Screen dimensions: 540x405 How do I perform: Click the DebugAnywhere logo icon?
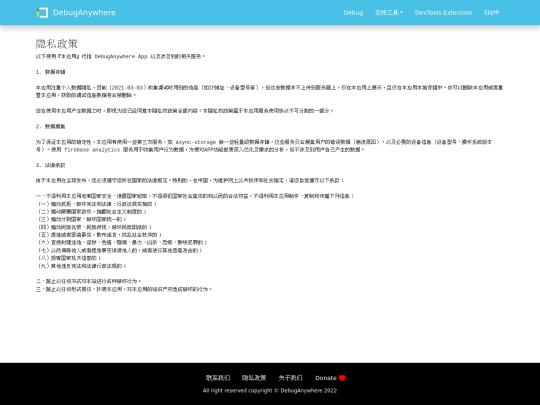point(42,13)
